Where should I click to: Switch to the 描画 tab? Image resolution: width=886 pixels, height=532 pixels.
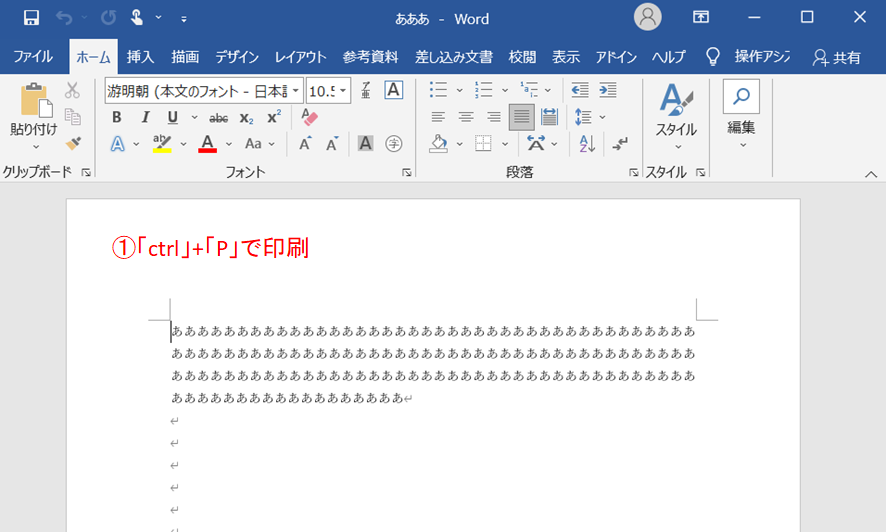click(185, 57)
